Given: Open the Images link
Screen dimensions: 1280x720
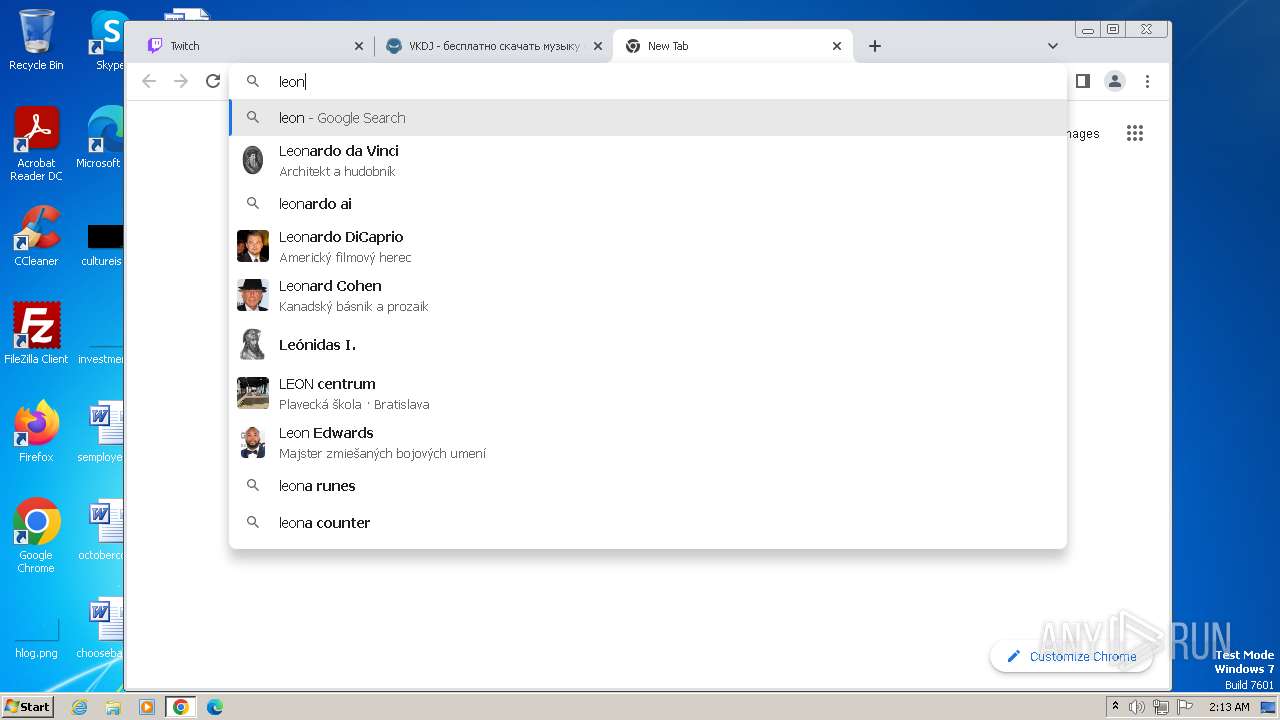Looking at the screenshot, I should point(1081,133).
